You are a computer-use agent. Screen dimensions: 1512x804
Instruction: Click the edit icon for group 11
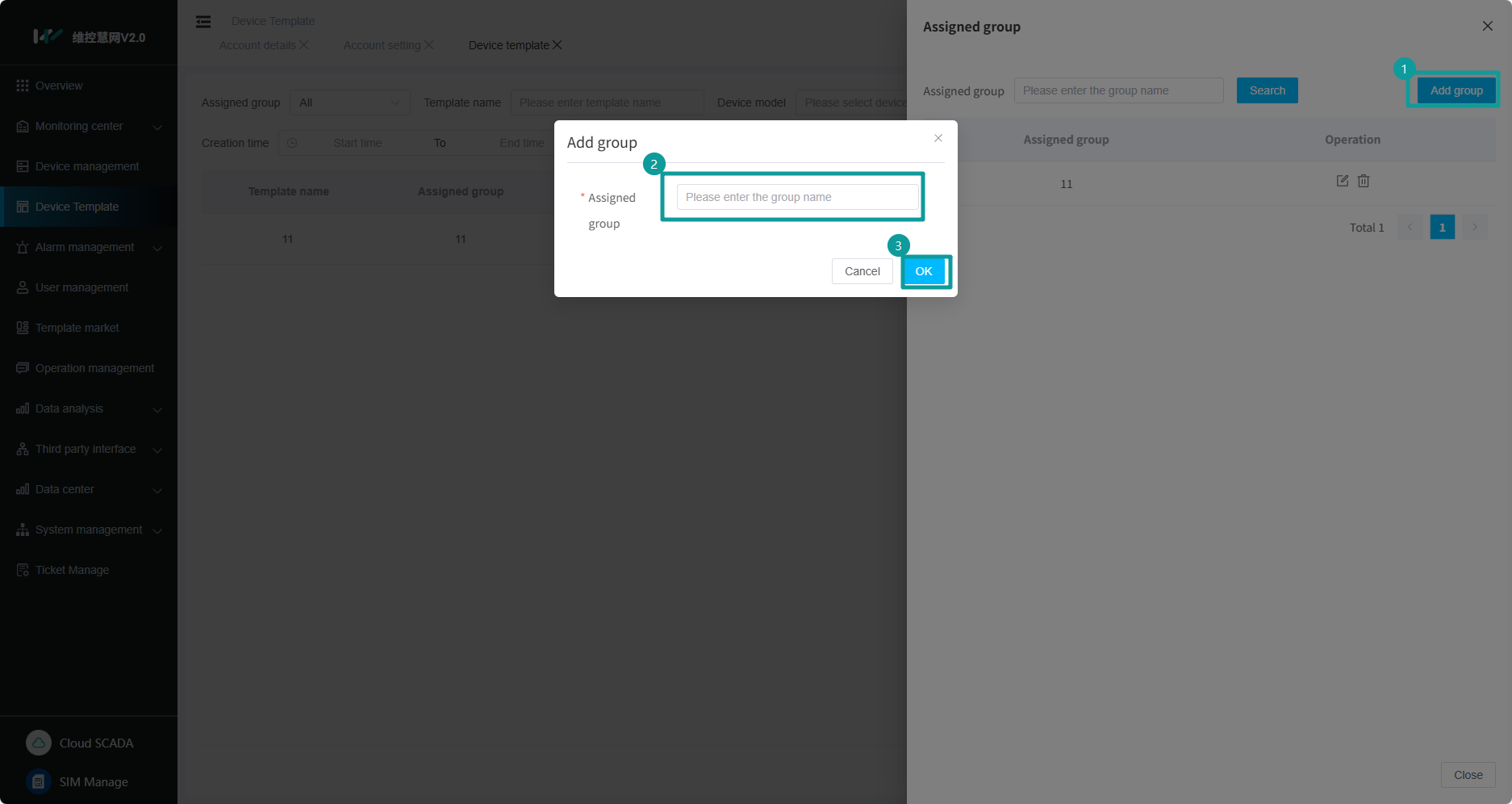pos(1342,181)
